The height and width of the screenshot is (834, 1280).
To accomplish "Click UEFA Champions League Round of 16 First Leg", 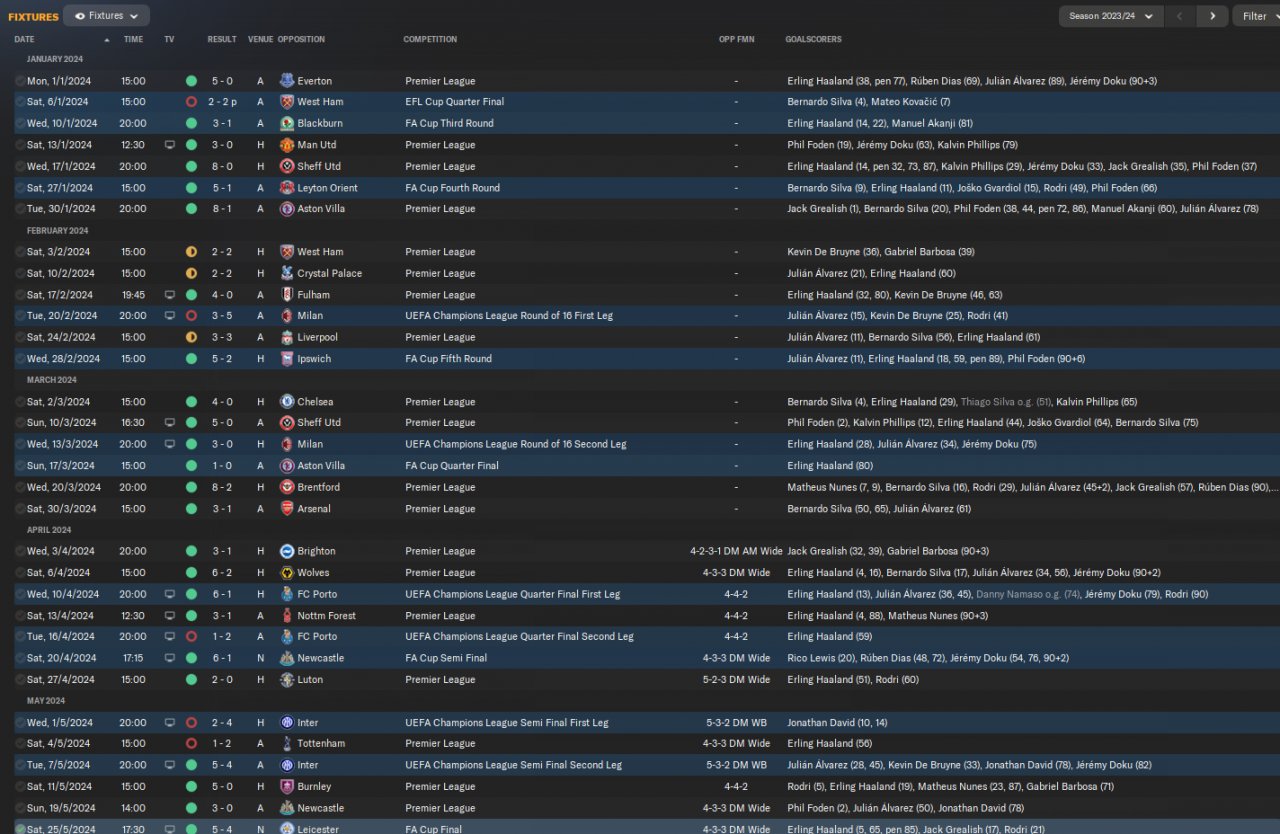I will [x=509, y=316].
